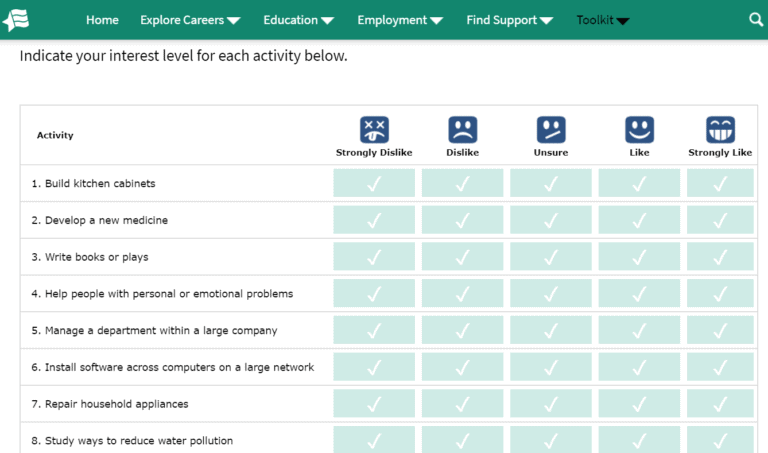Go to the Home page
Screen dimensions: 768x453
tap(102, 20)
